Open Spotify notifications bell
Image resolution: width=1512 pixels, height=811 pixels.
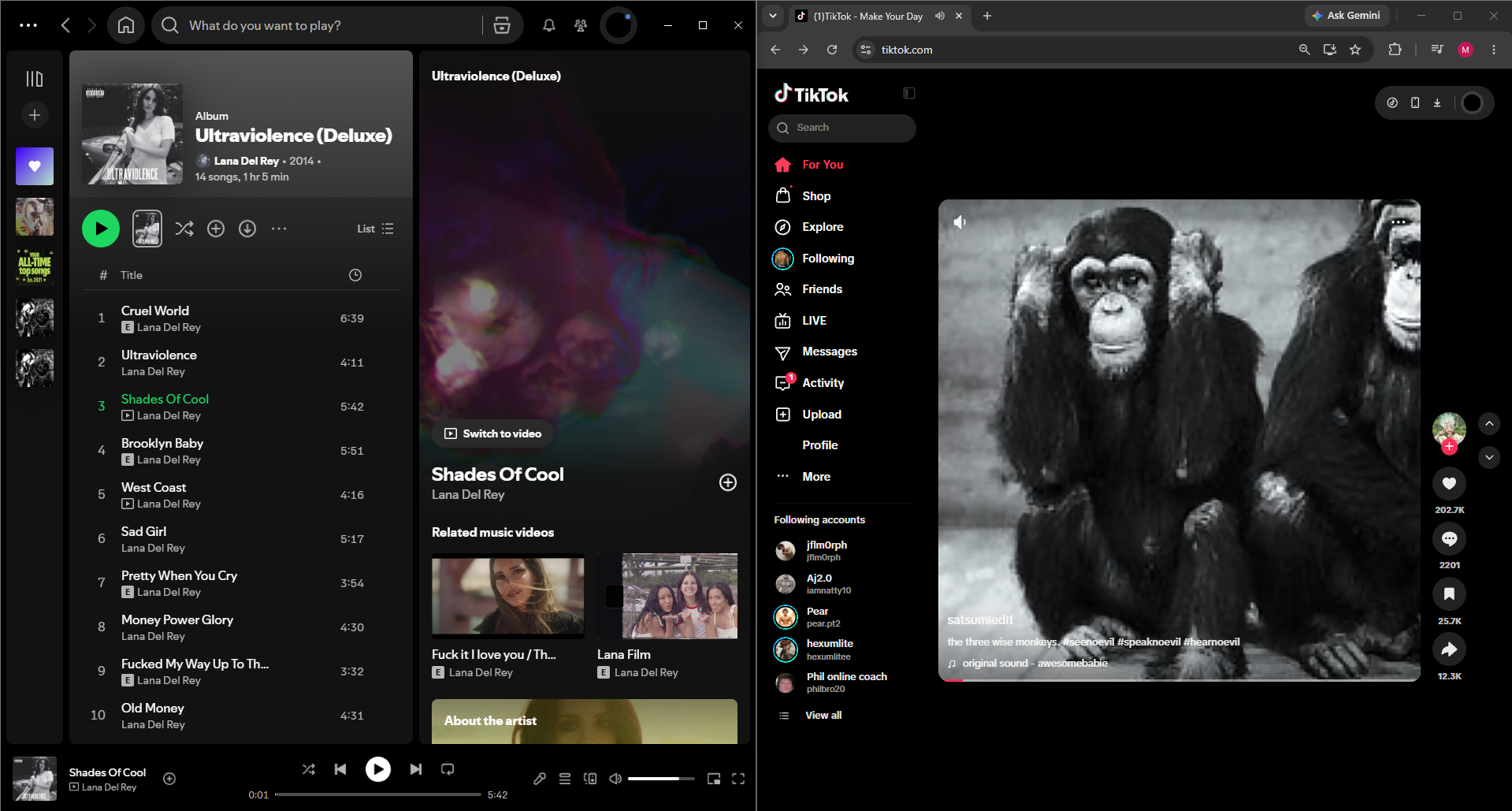click(549, 25)
